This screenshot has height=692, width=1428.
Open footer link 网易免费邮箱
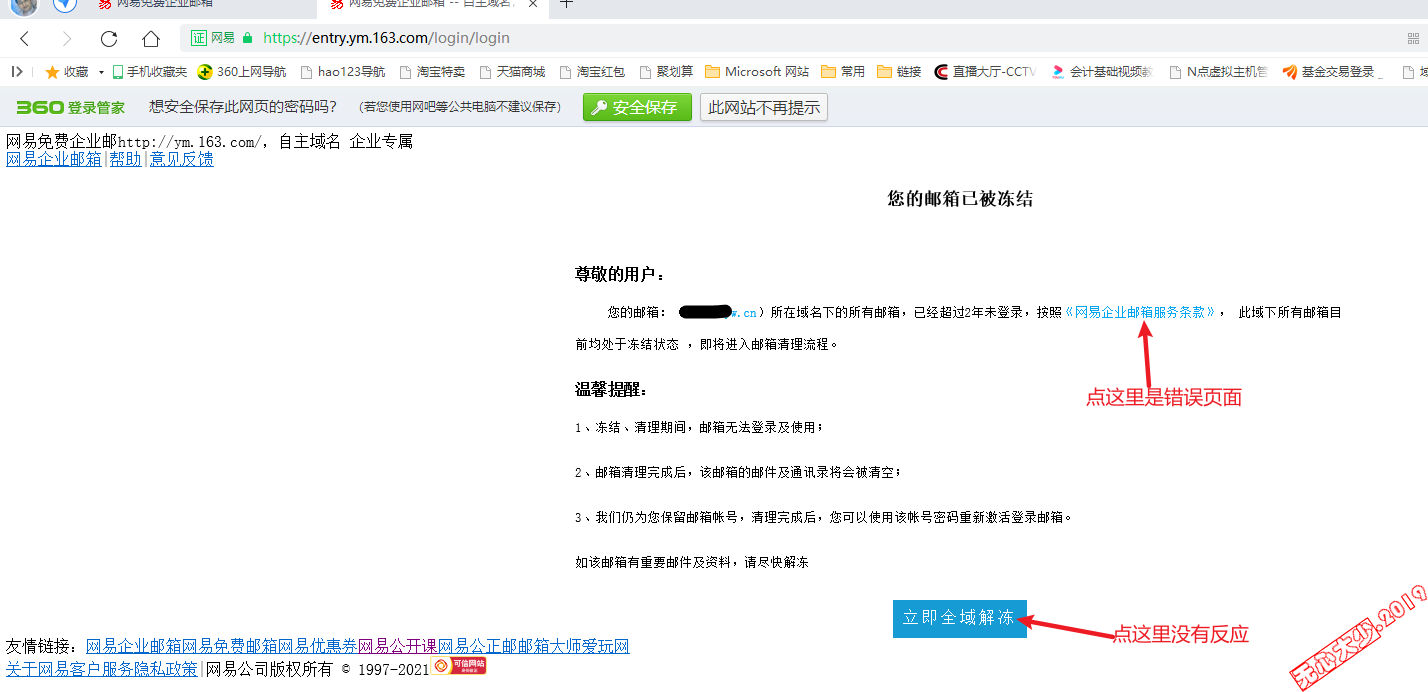click(x=230, y=646)
